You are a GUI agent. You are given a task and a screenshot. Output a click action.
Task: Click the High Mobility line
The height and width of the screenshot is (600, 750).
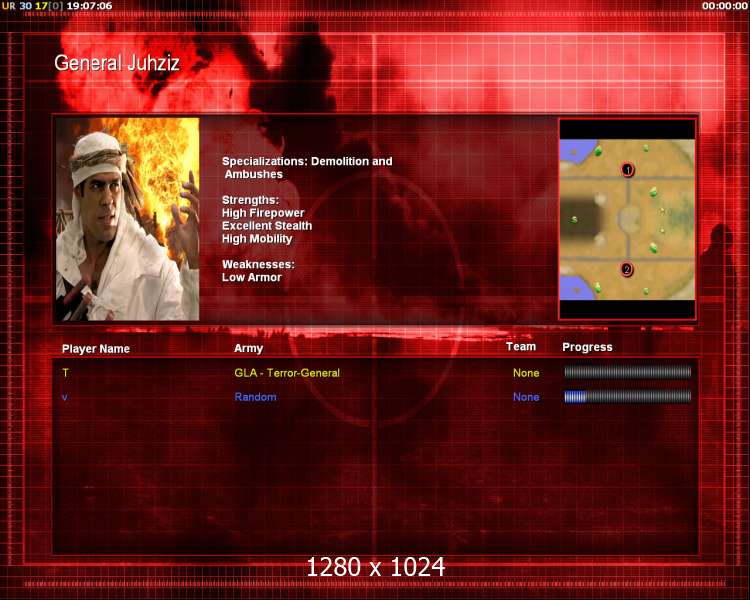tap(257, 239)
